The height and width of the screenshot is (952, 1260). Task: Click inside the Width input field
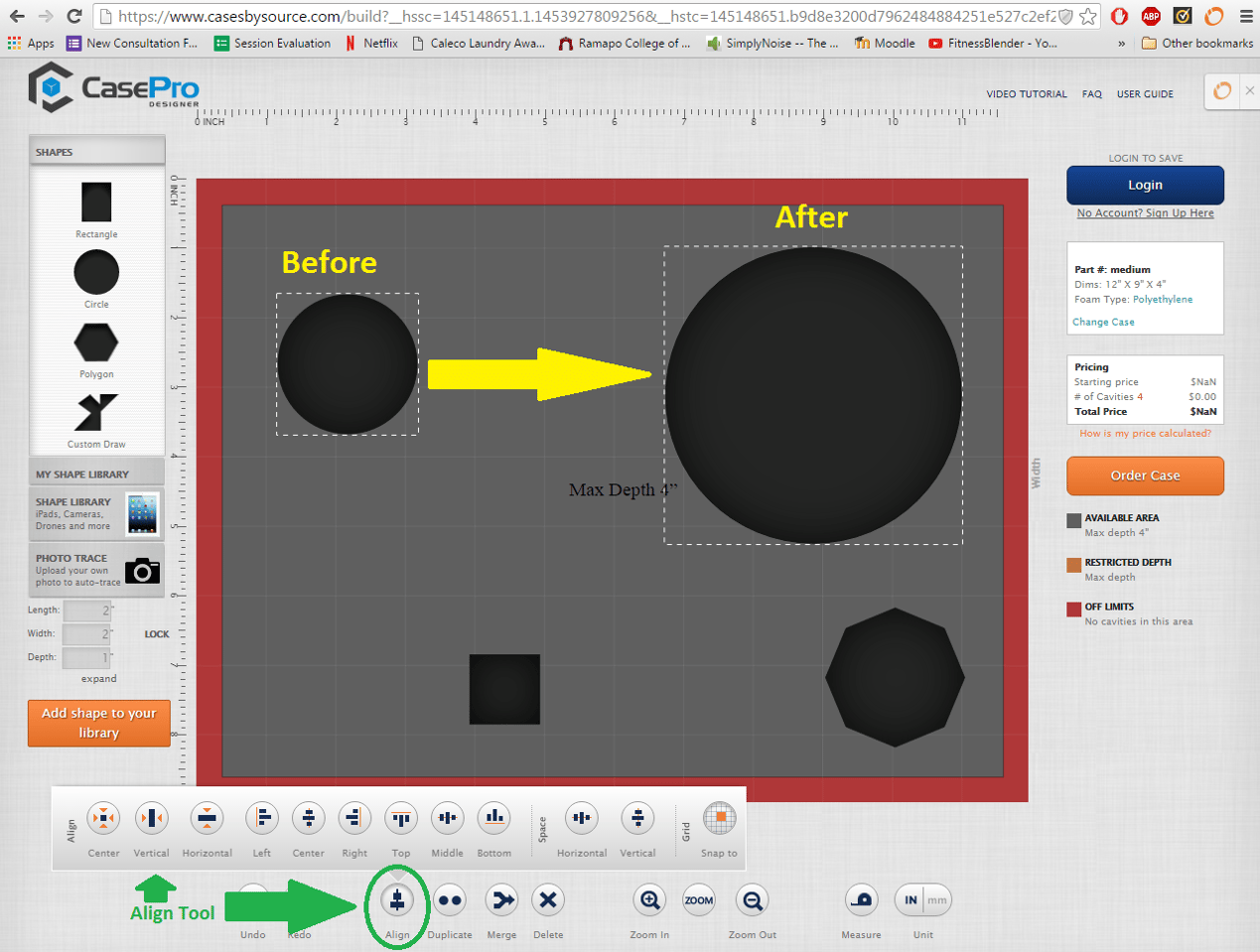[x=86, y=633]
